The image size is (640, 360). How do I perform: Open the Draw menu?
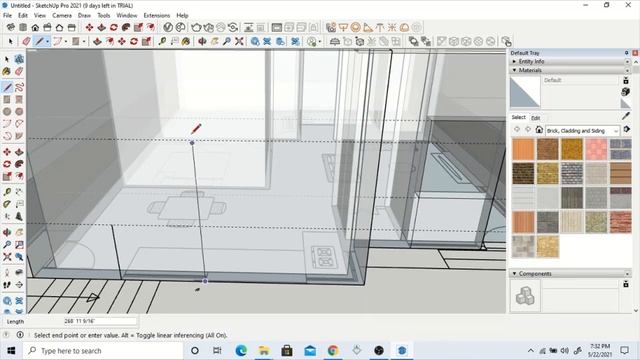[84, 16]
